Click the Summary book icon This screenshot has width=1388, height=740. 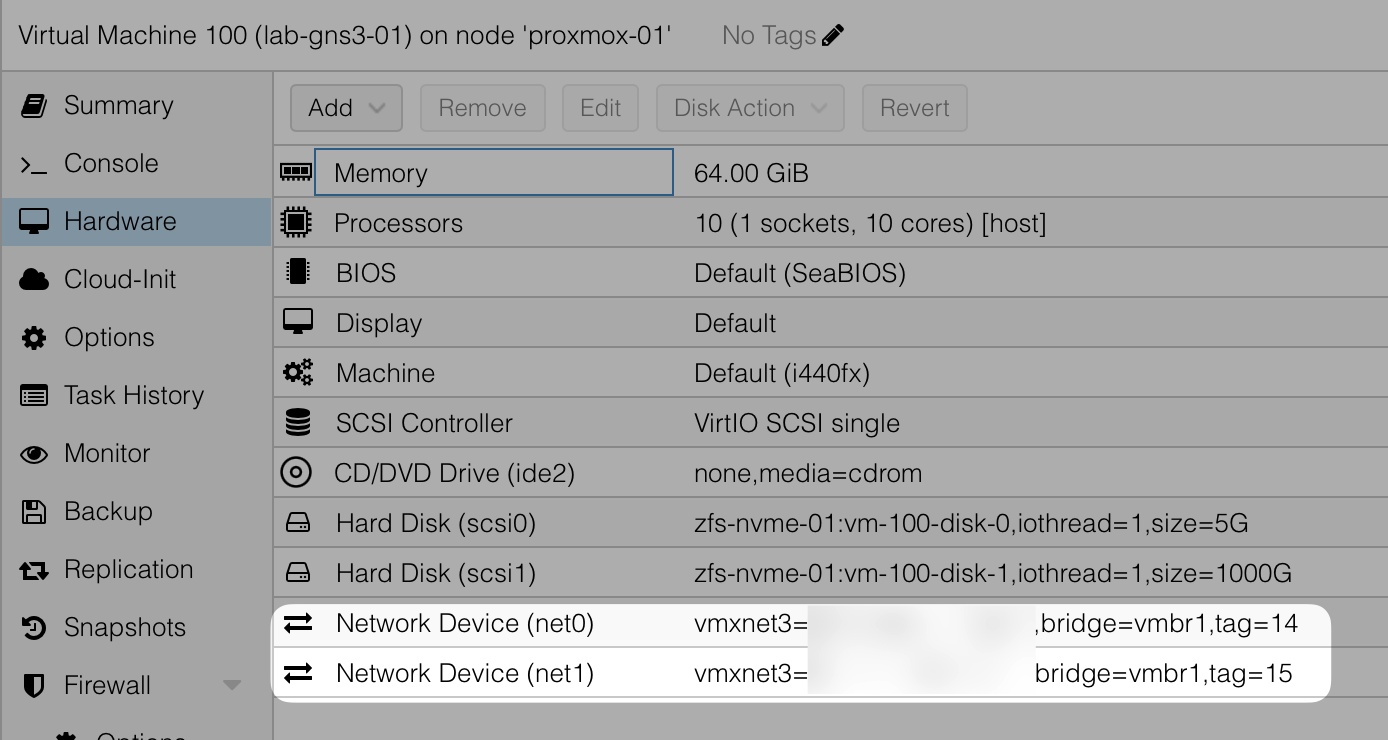[34, 106]
